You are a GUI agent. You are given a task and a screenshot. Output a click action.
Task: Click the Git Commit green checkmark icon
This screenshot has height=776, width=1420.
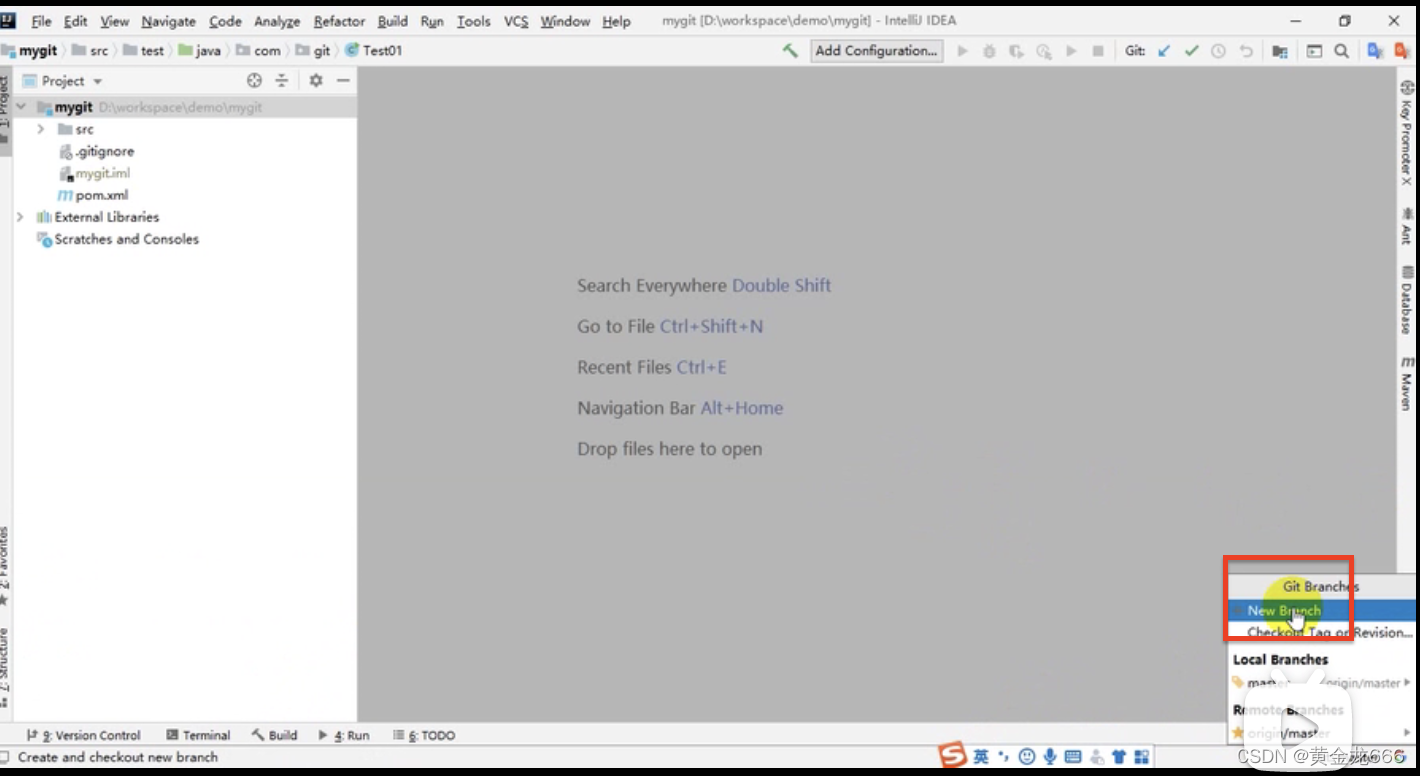(x=1191, y=50)
